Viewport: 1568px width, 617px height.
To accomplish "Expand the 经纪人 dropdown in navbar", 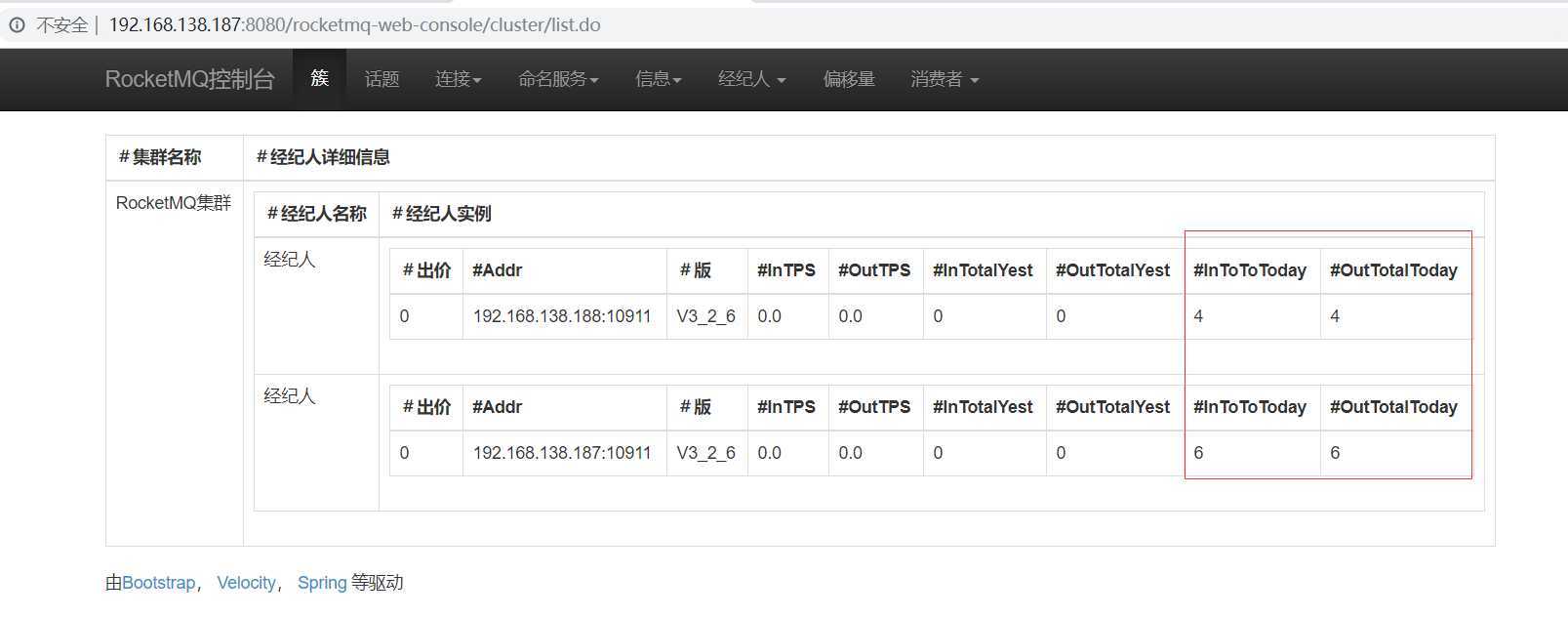I will coord(751,79).
